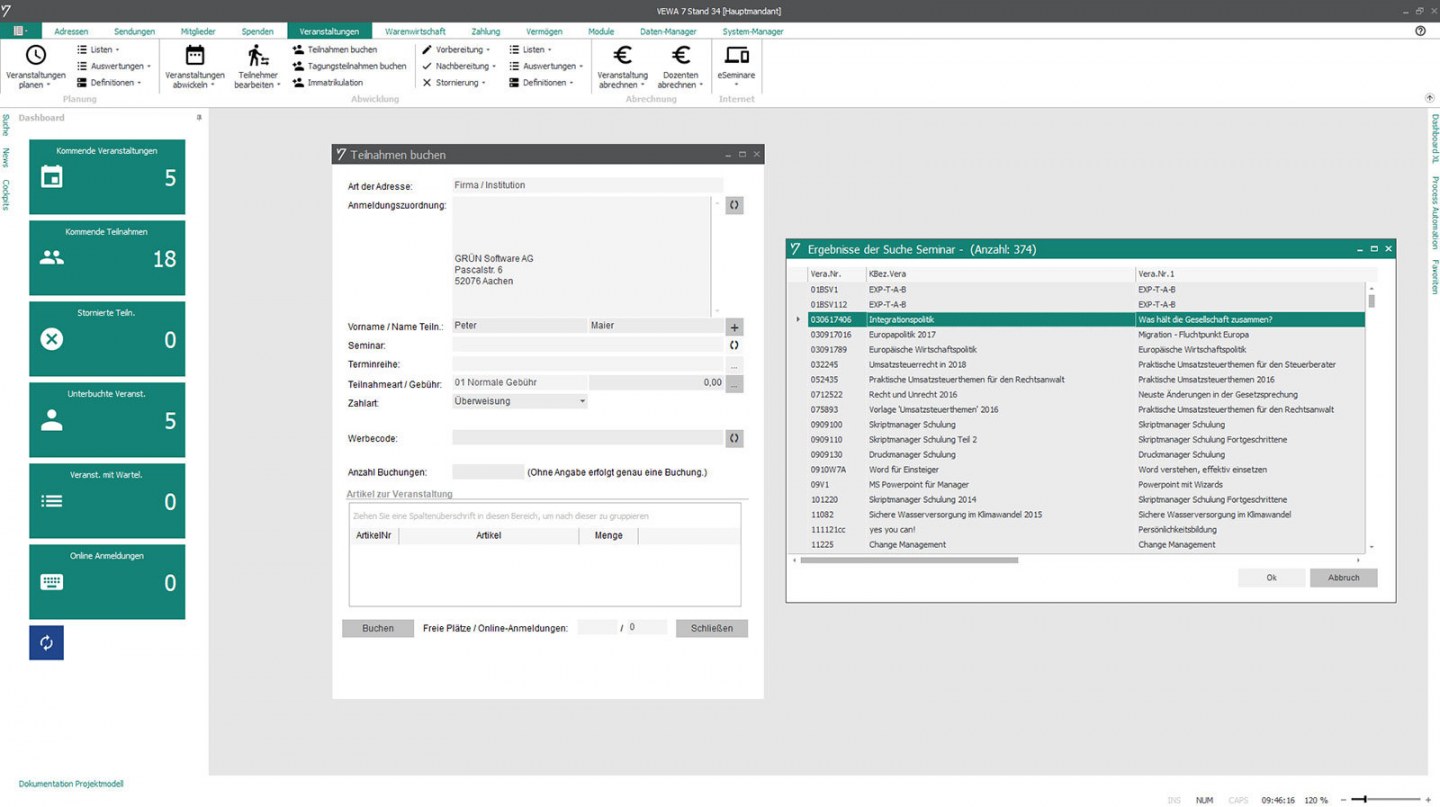
Task: Click the Werbecode input field
Action: point(587,438)
